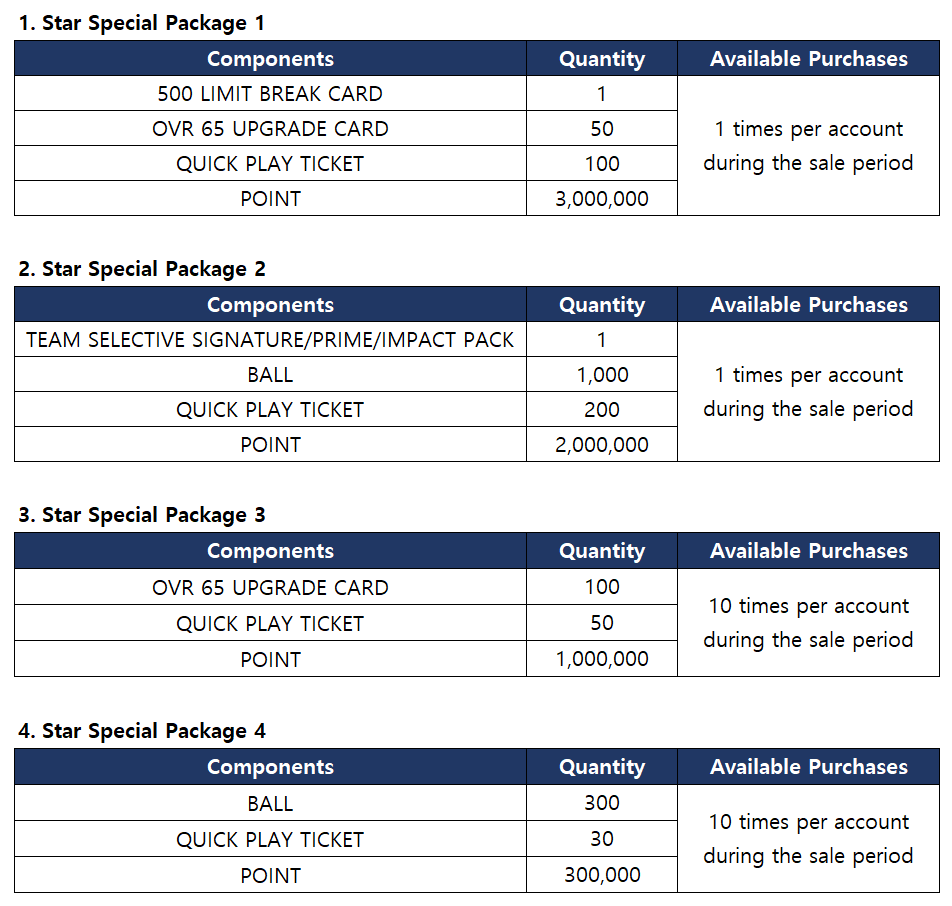Click the 300,000 point quantity cell
The image size is (952, 906).
click(602, 875)
